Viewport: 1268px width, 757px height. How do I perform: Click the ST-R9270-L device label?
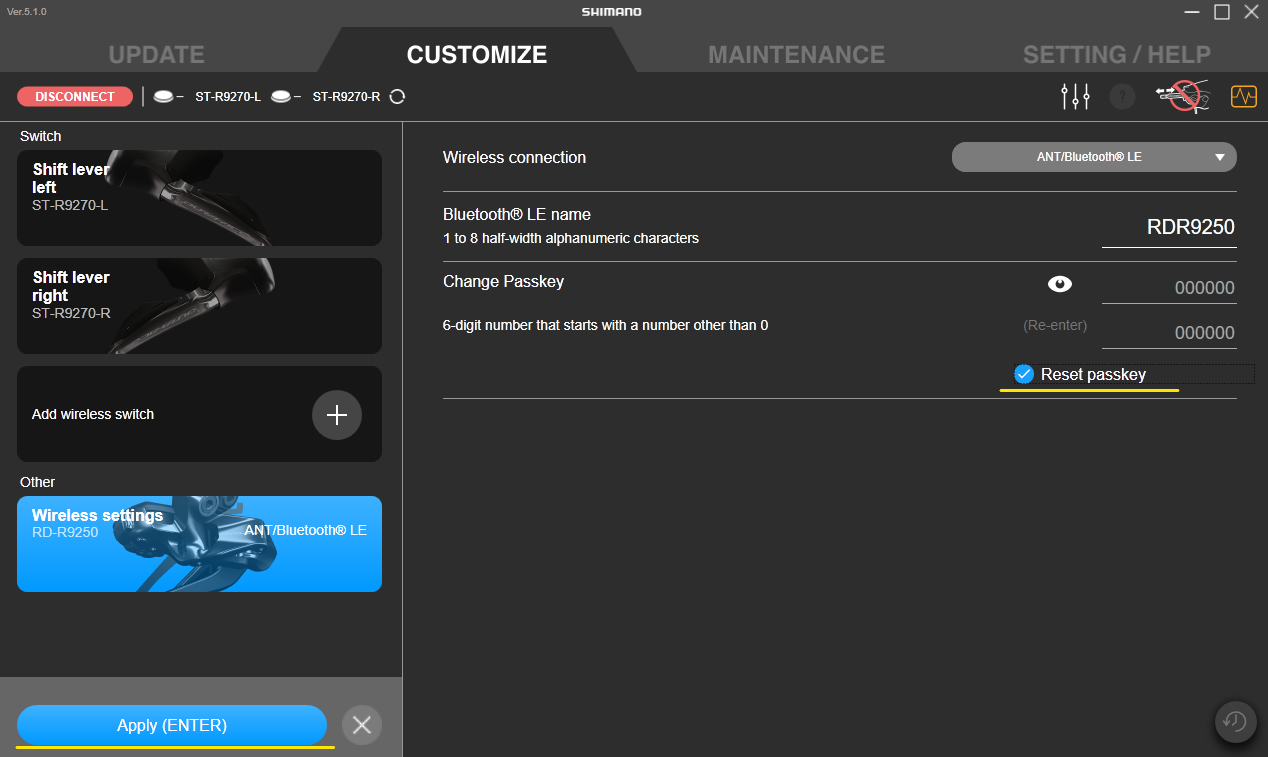tap(228, 97)
